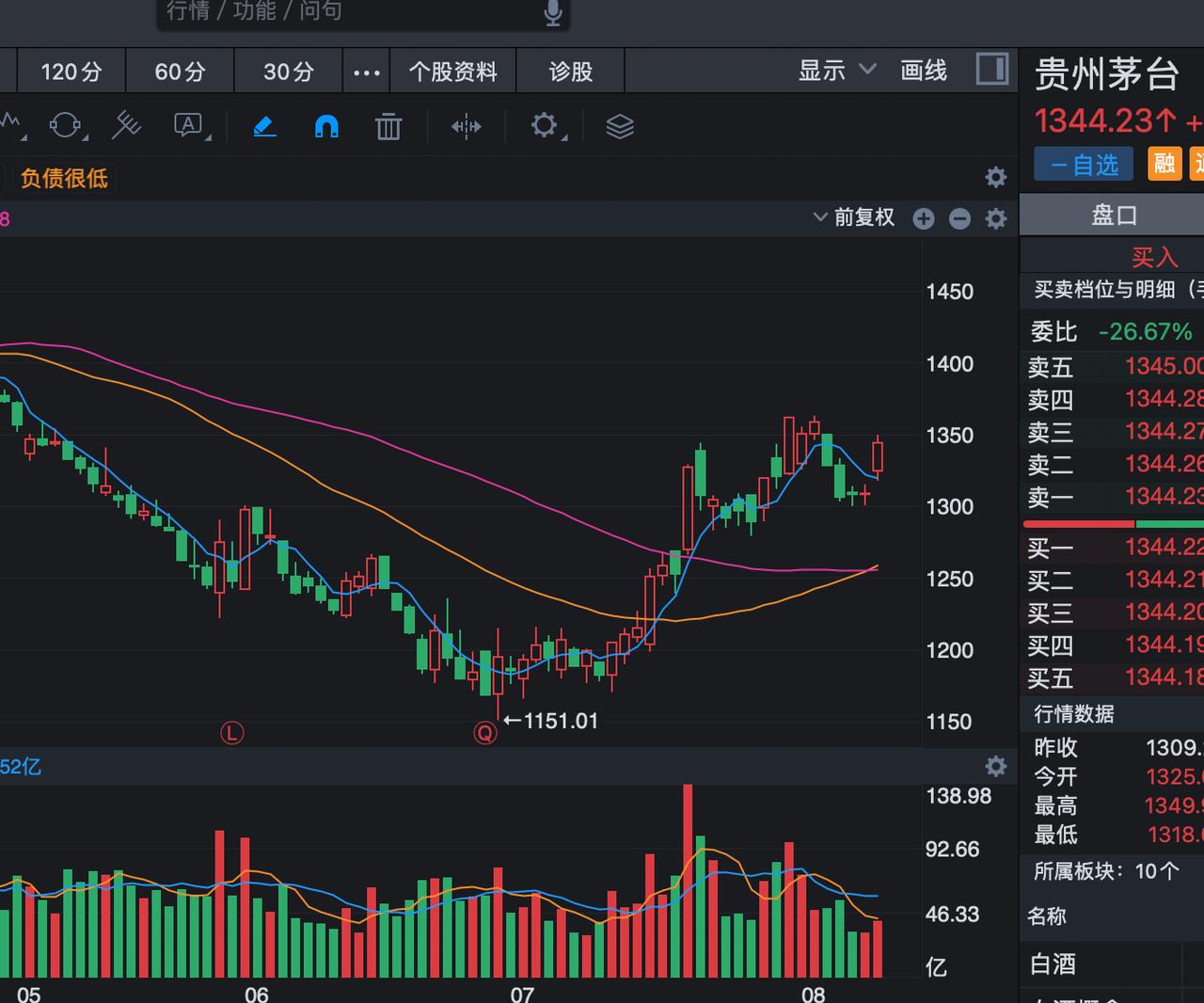Select the parallel channel line tool

[126, 125]
